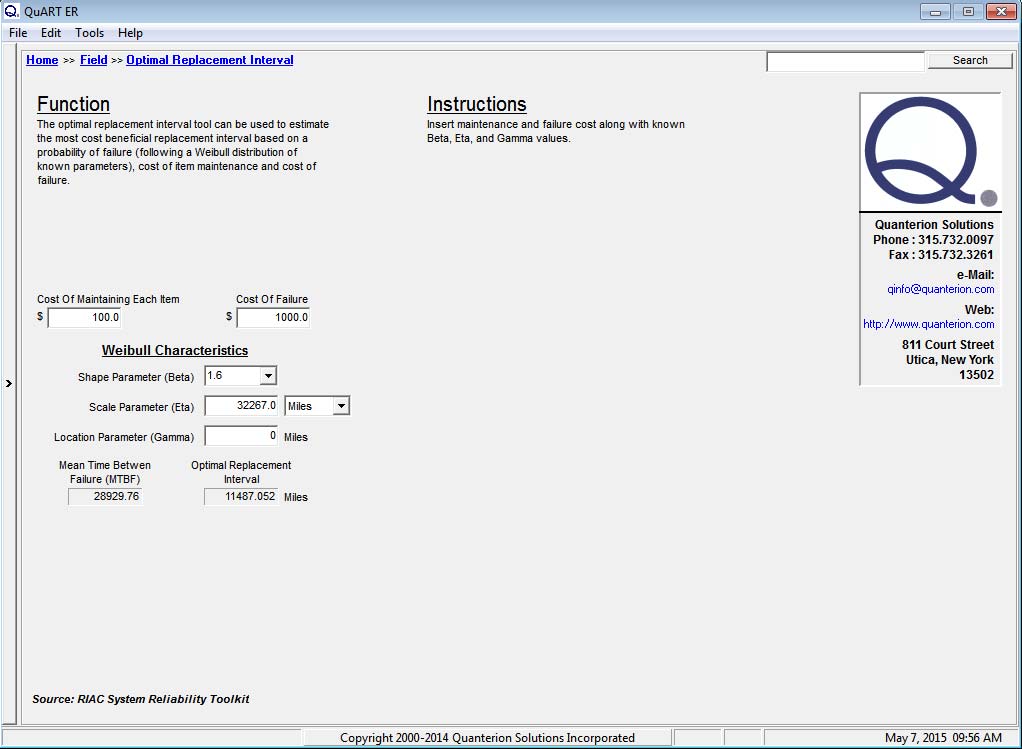The image size is (1022, 749).
Task: Edit the Scale Parameter (Eta) value
Action: click(241, 405)
